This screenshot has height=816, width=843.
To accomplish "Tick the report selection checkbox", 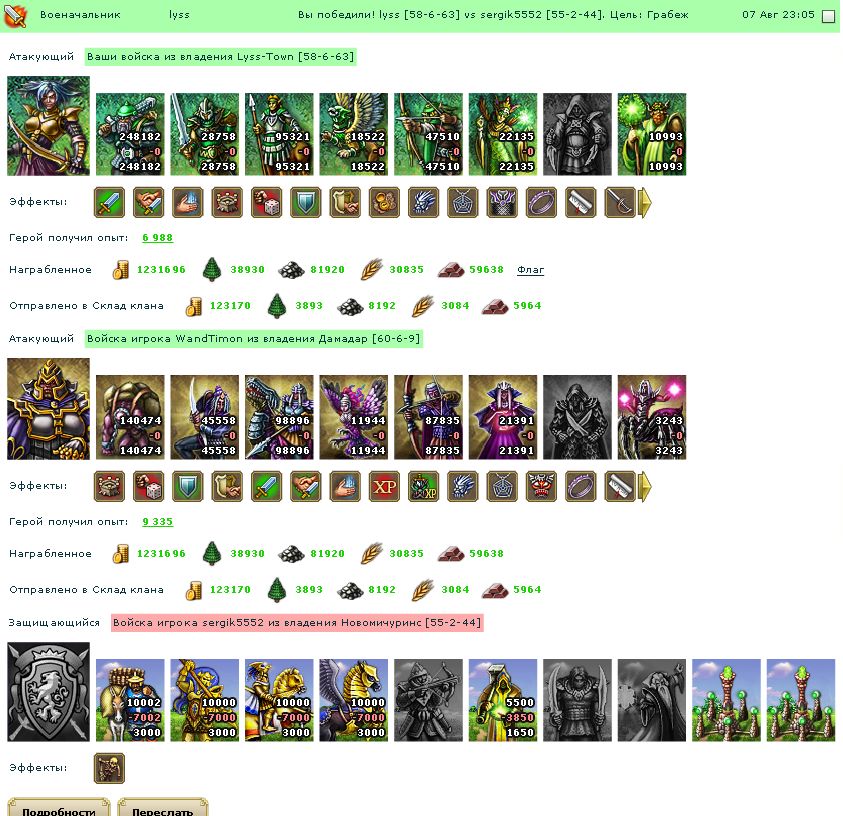I will tap(828, 16).
